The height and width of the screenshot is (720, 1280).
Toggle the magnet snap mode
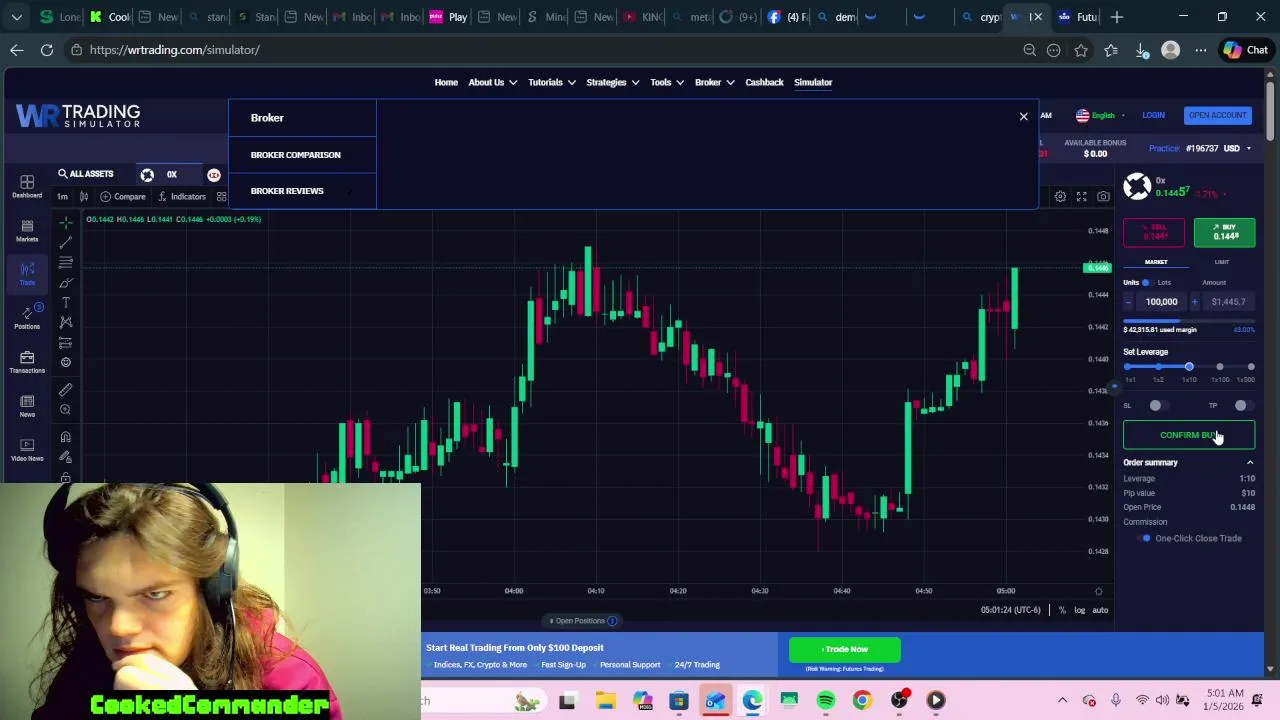click(65, 437)
